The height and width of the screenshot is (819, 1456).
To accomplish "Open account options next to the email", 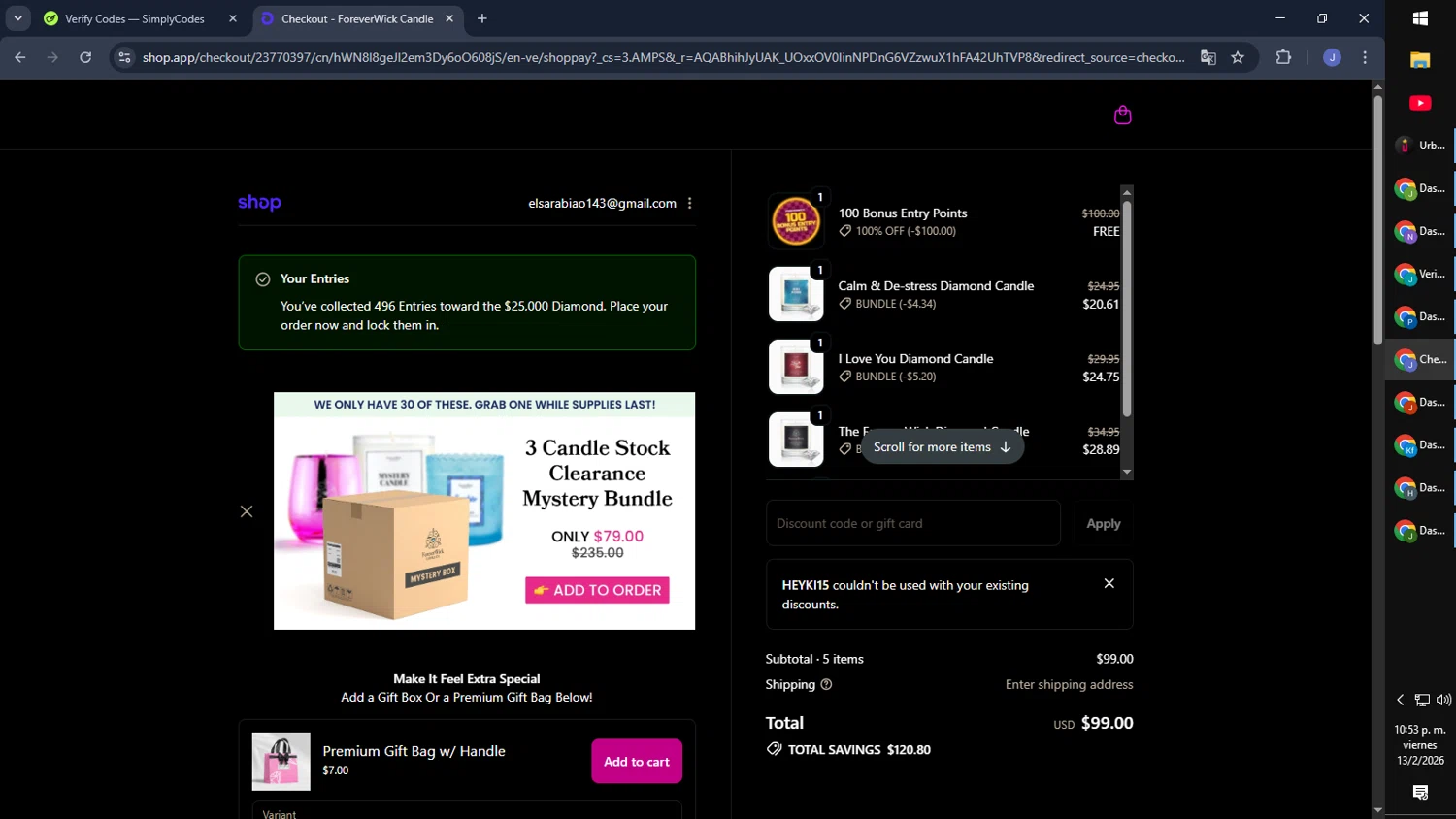I will click(x=690, y=203).
